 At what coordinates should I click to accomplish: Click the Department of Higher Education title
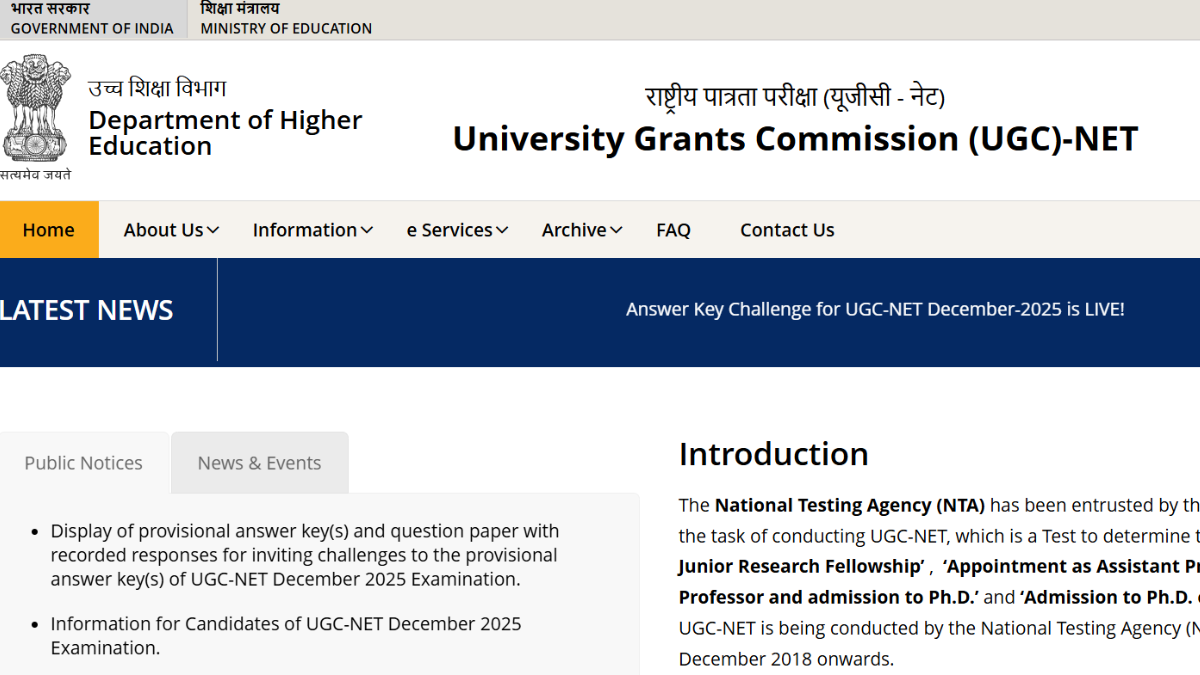pyautogui.click(x=225, y=133)
